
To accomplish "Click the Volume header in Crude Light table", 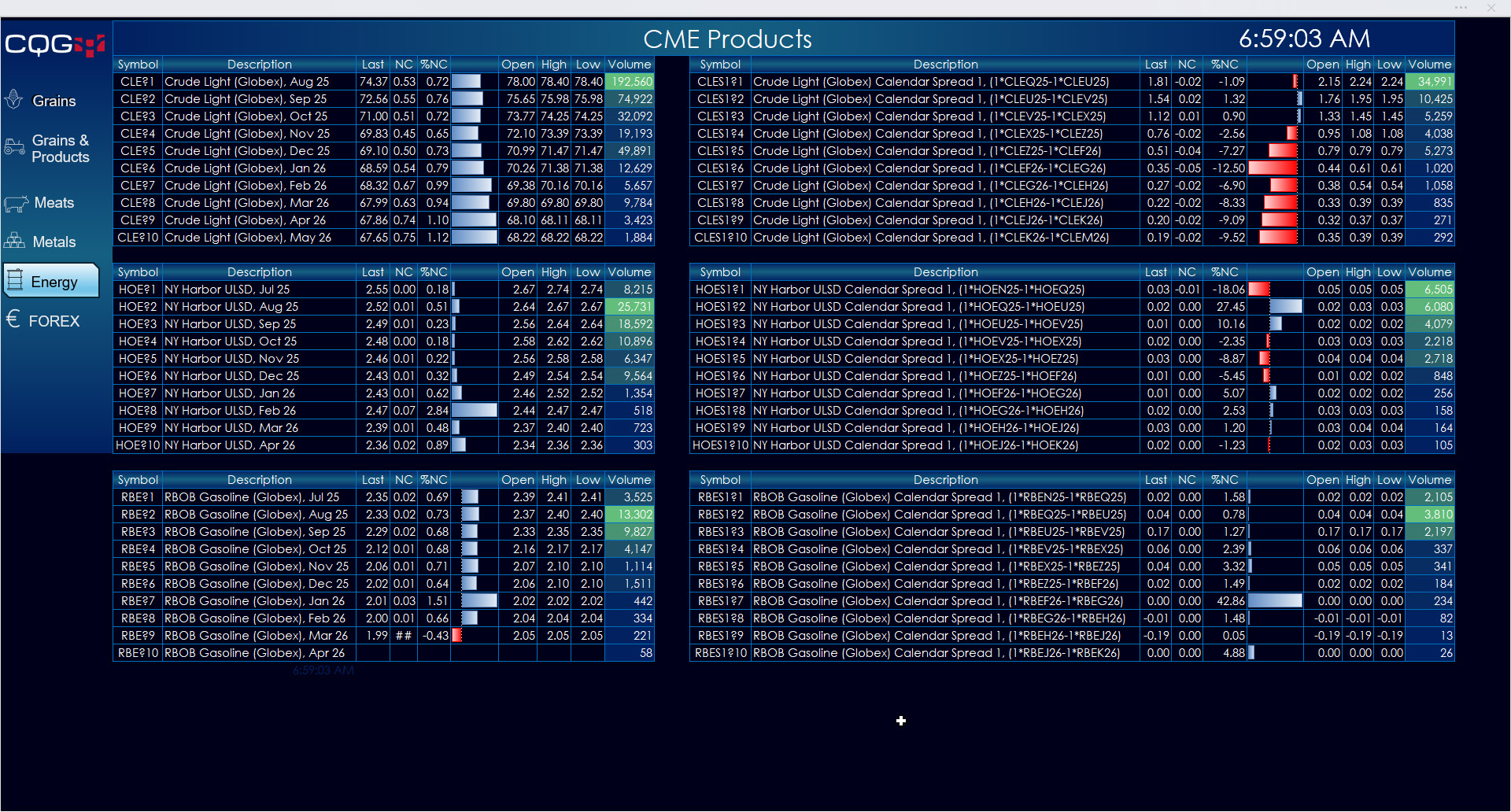I will click(x=630, y=65).
